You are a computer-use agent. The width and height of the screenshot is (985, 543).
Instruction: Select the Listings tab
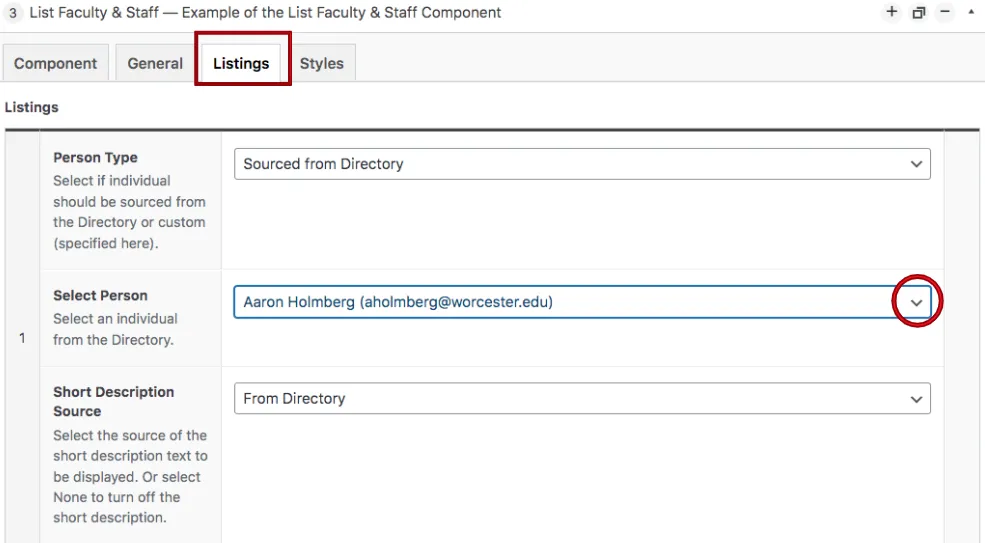click(x=241, y=63)
